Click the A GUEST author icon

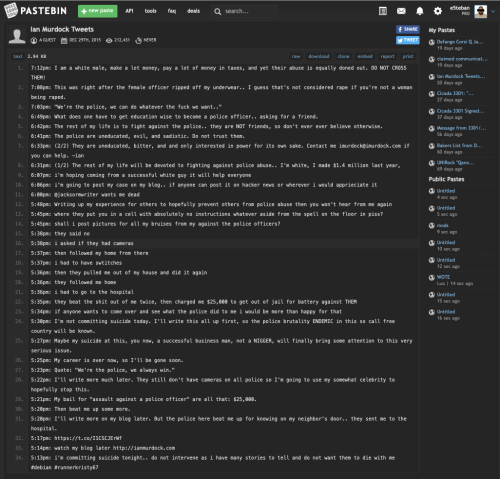click(x=34, y=40)
